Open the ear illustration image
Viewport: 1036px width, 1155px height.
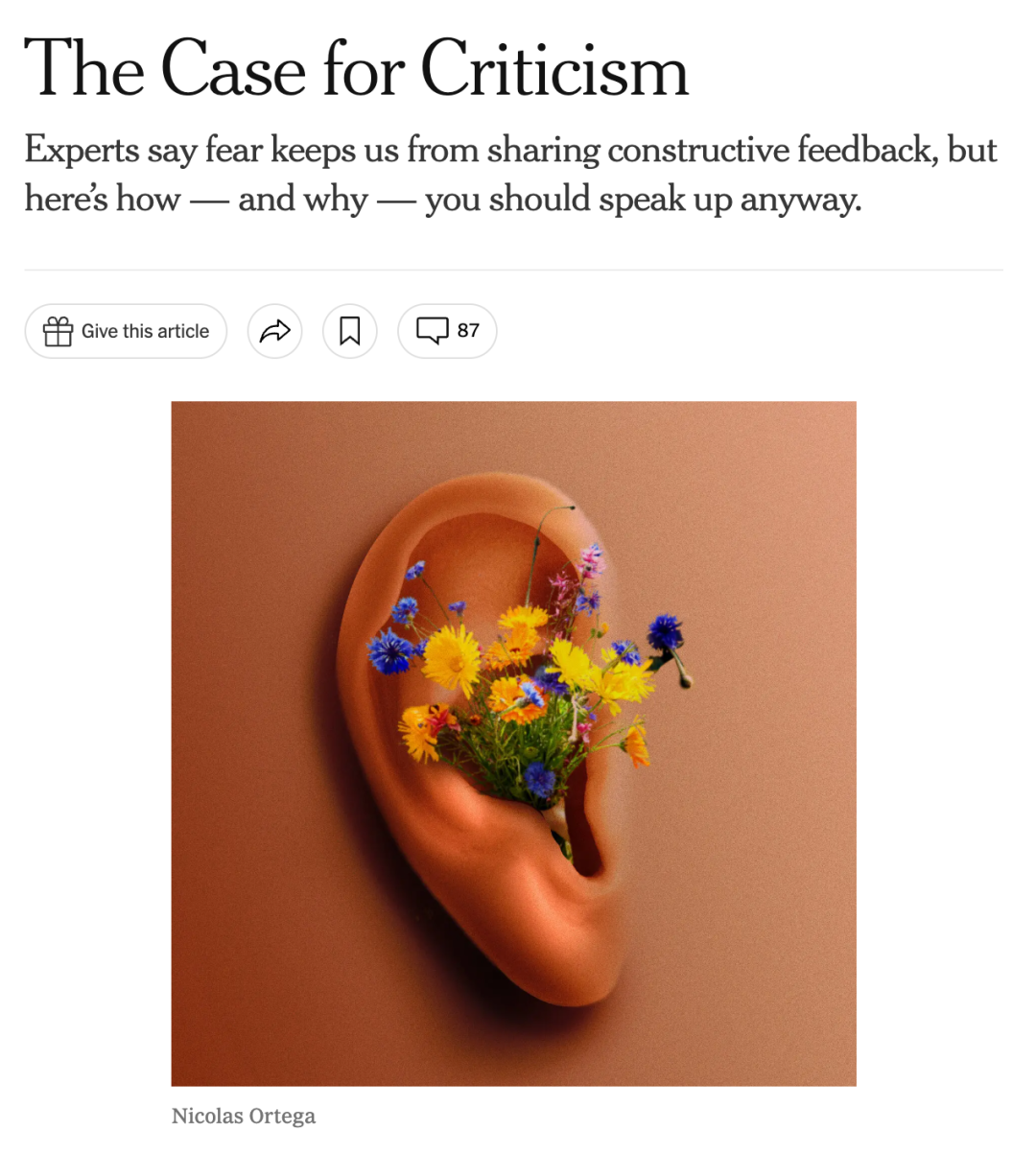tap(513, 743)
